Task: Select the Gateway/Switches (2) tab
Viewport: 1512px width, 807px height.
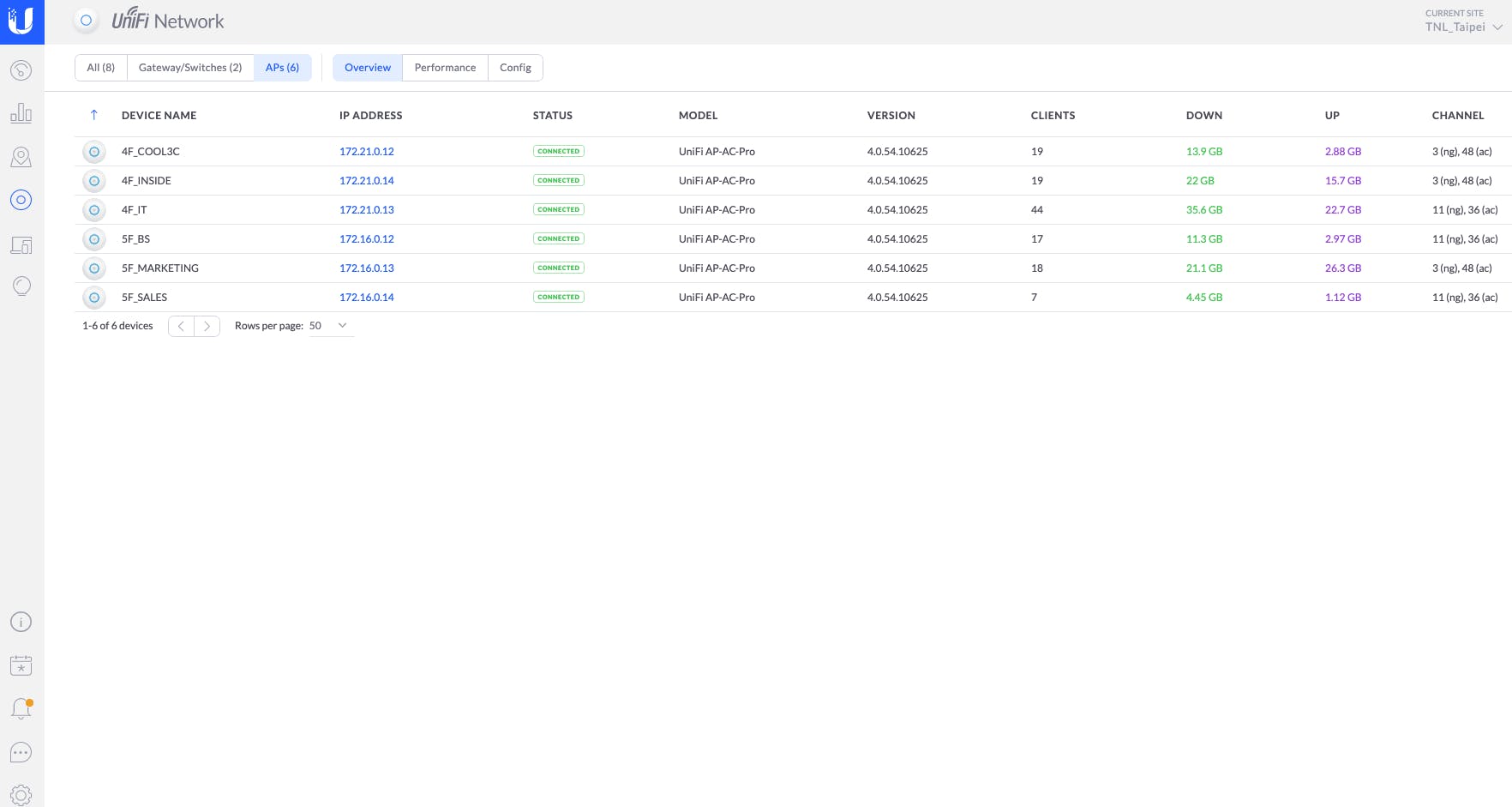Action: (190, 68)
